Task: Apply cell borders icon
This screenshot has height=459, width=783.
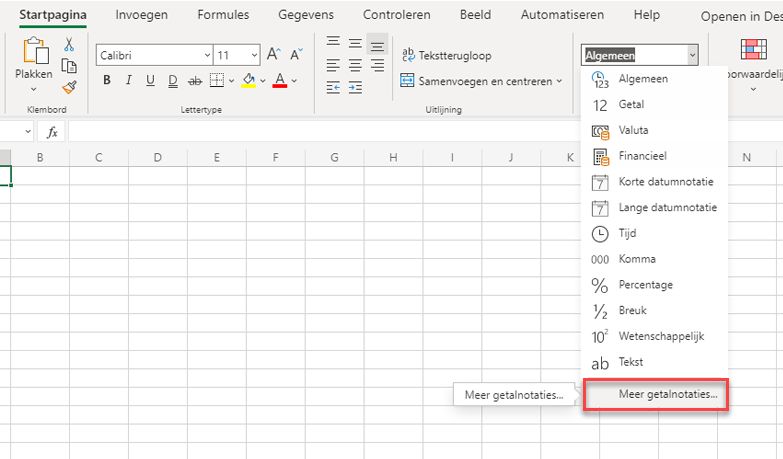Action: click(217, 80)
